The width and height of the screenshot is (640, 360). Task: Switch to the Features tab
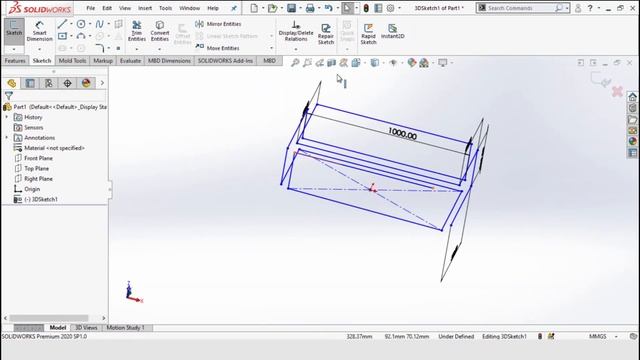coord(15,60)
